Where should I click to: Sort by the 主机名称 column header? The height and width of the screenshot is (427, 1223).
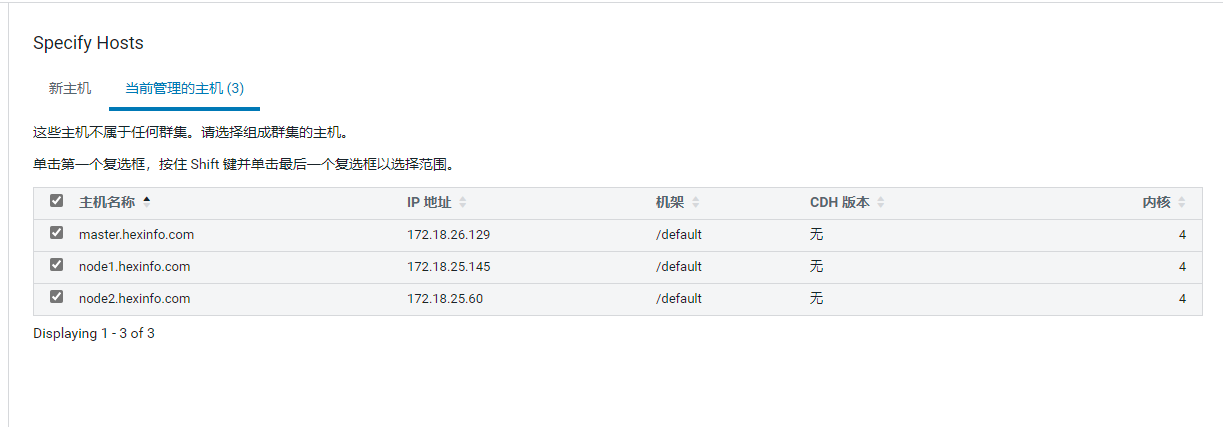point(107,202)
